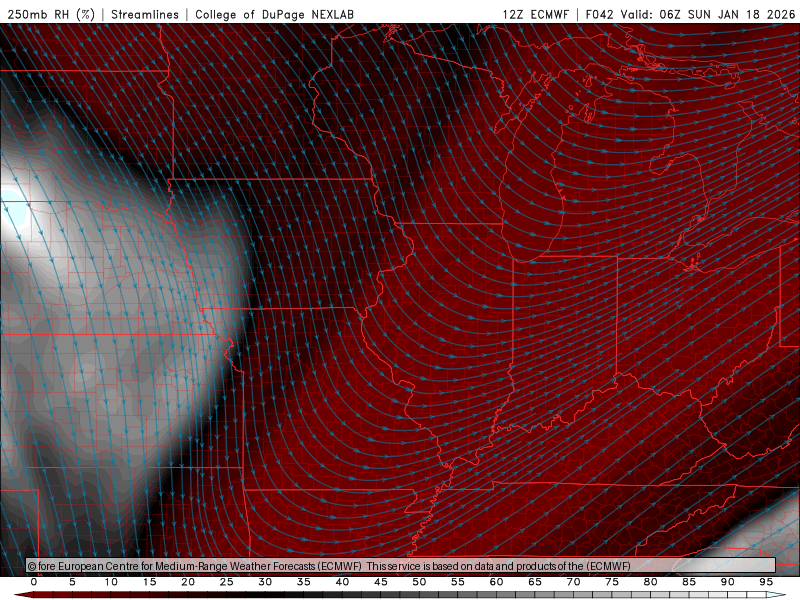Click the '25' value on color scale
This screenshot has height=600, width=800.
click(227, 582)
